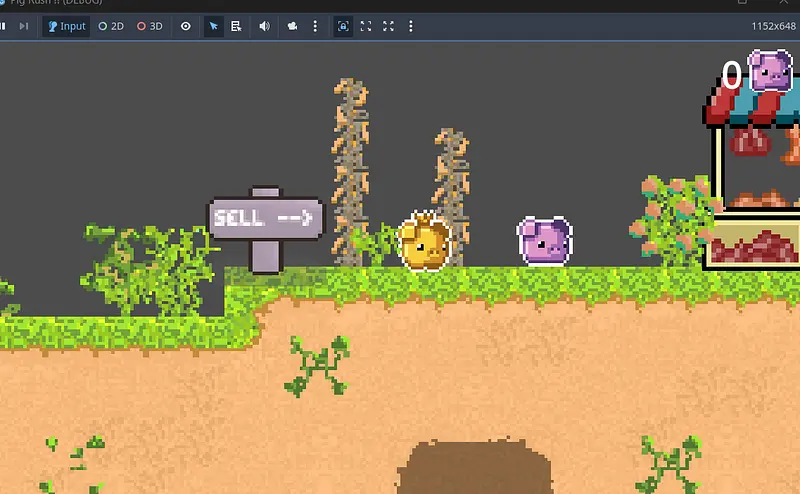Image resolution: width=800 pixels, height=494 pixels.
Task: Click the SELL arrow signpost
Action: coord(266,218)
